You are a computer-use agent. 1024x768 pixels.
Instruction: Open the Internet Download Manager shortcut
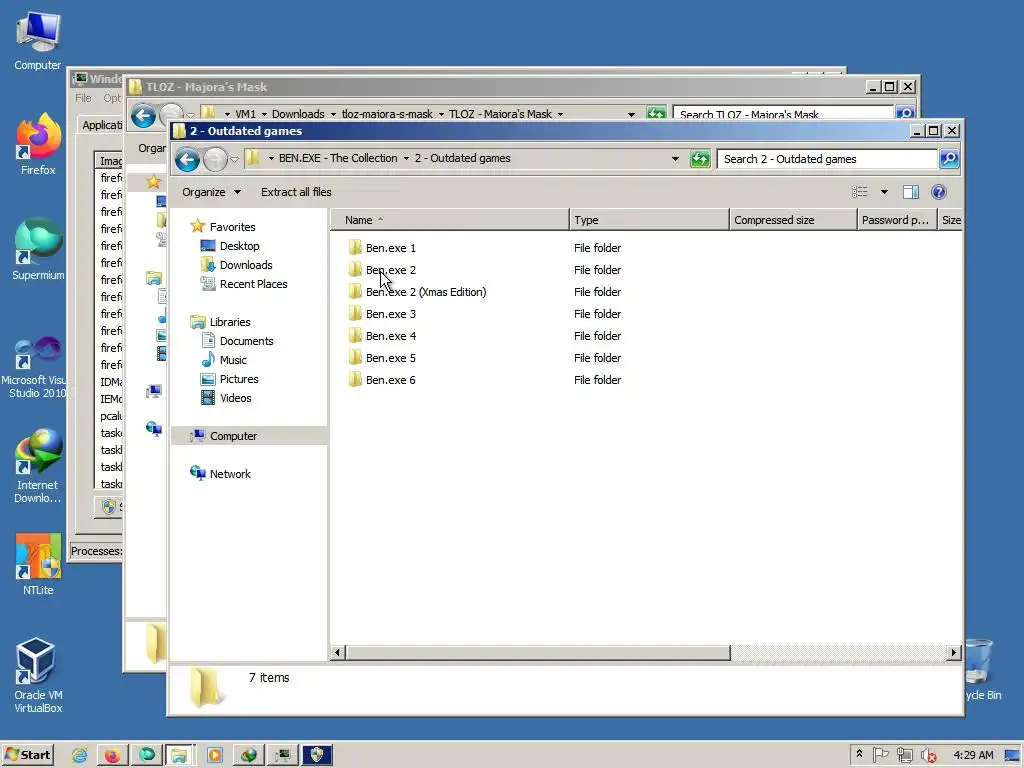tap(38, 466)
